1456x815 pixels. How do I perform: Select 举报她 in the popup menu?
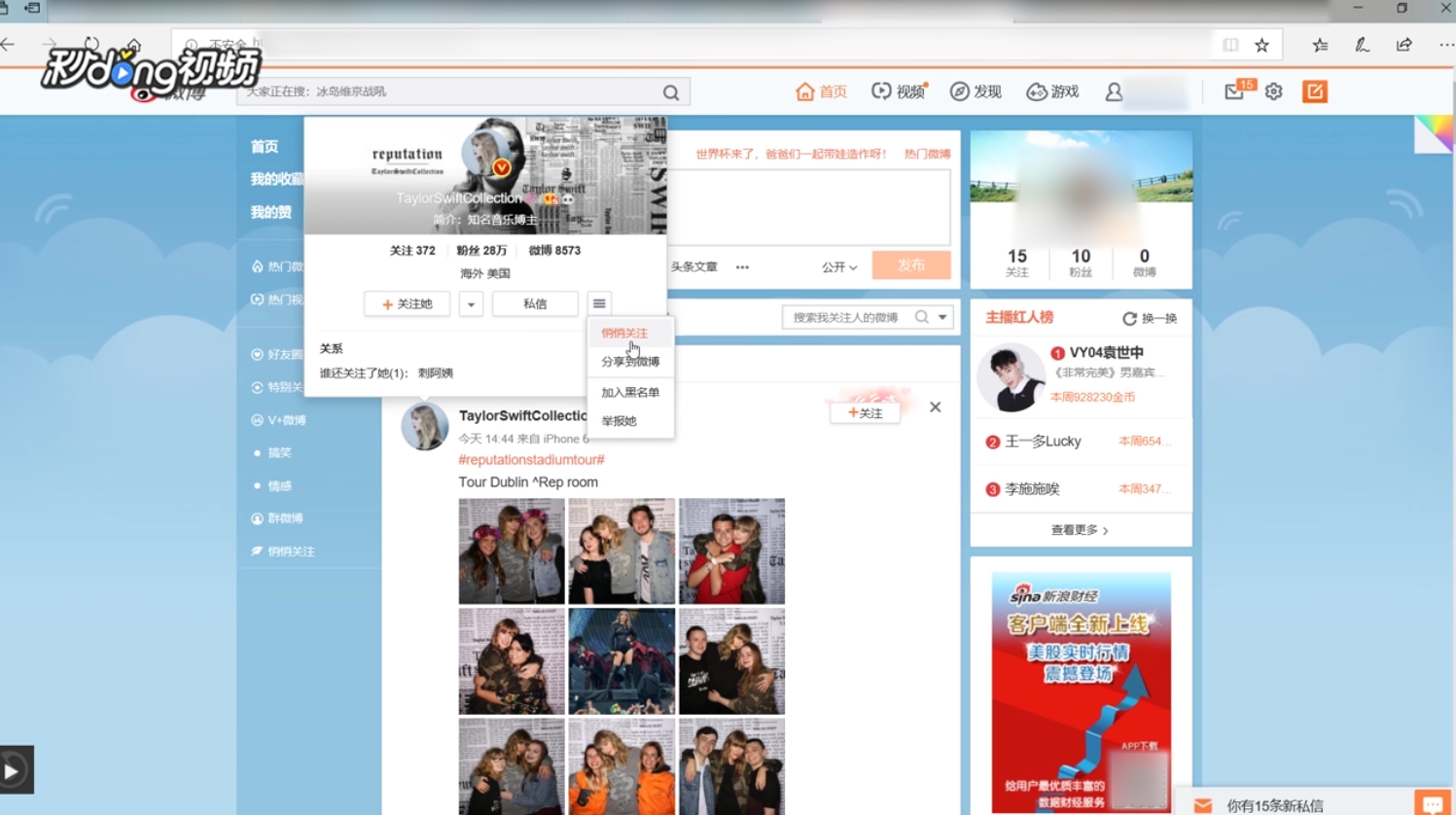tap(619, 421)
